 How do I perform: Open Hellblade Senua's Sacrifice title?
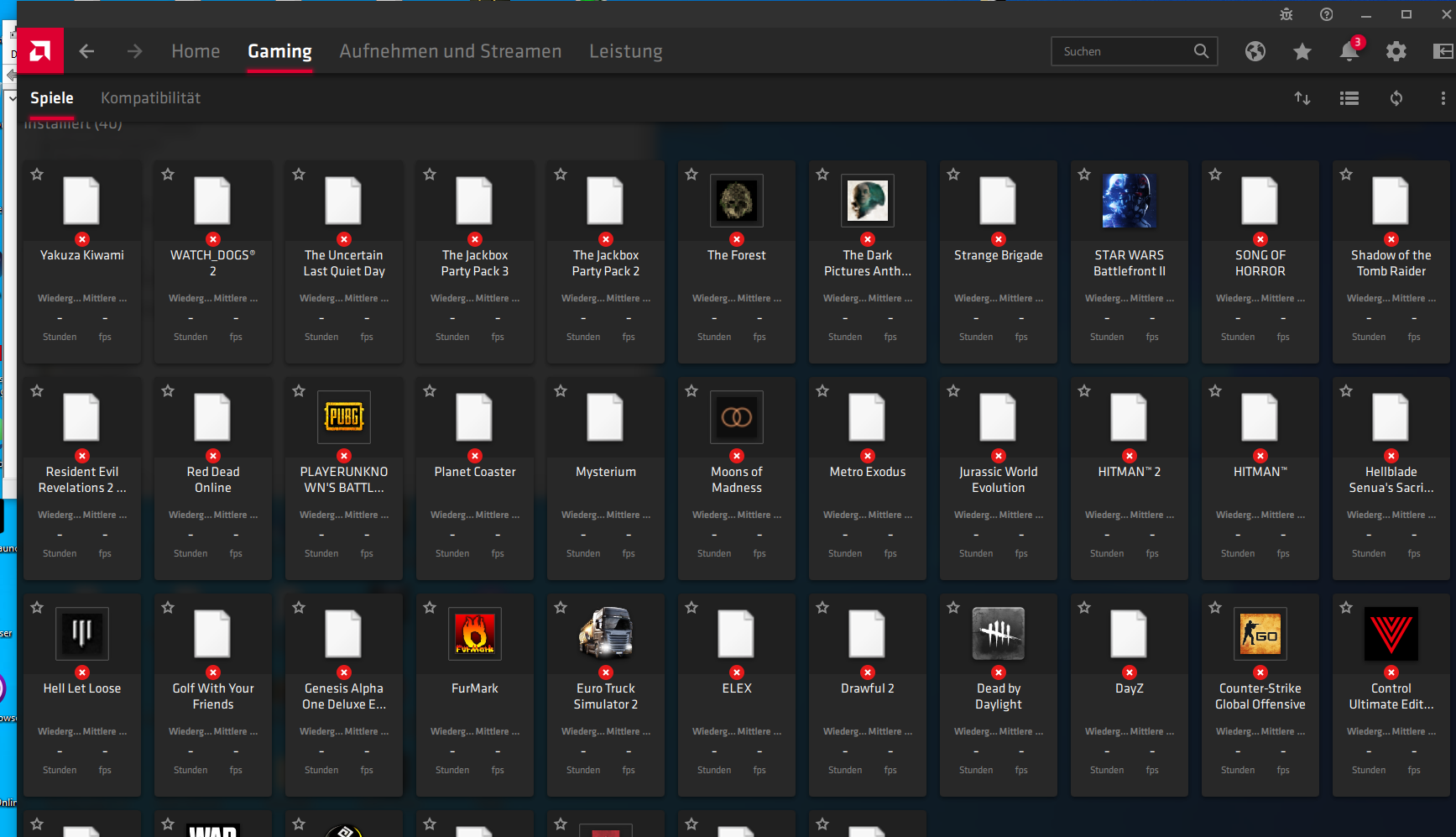(x=1391, y=479)
